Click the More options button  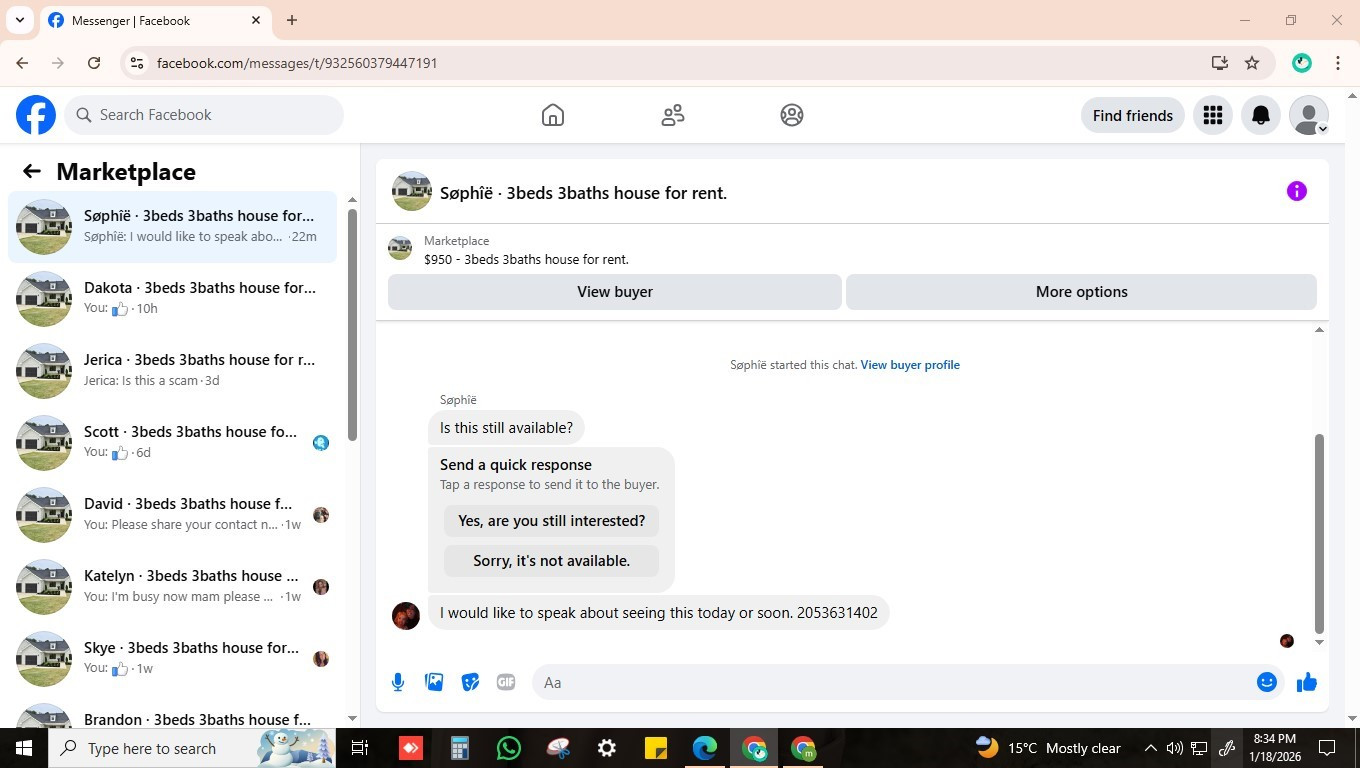point(1081,292)
